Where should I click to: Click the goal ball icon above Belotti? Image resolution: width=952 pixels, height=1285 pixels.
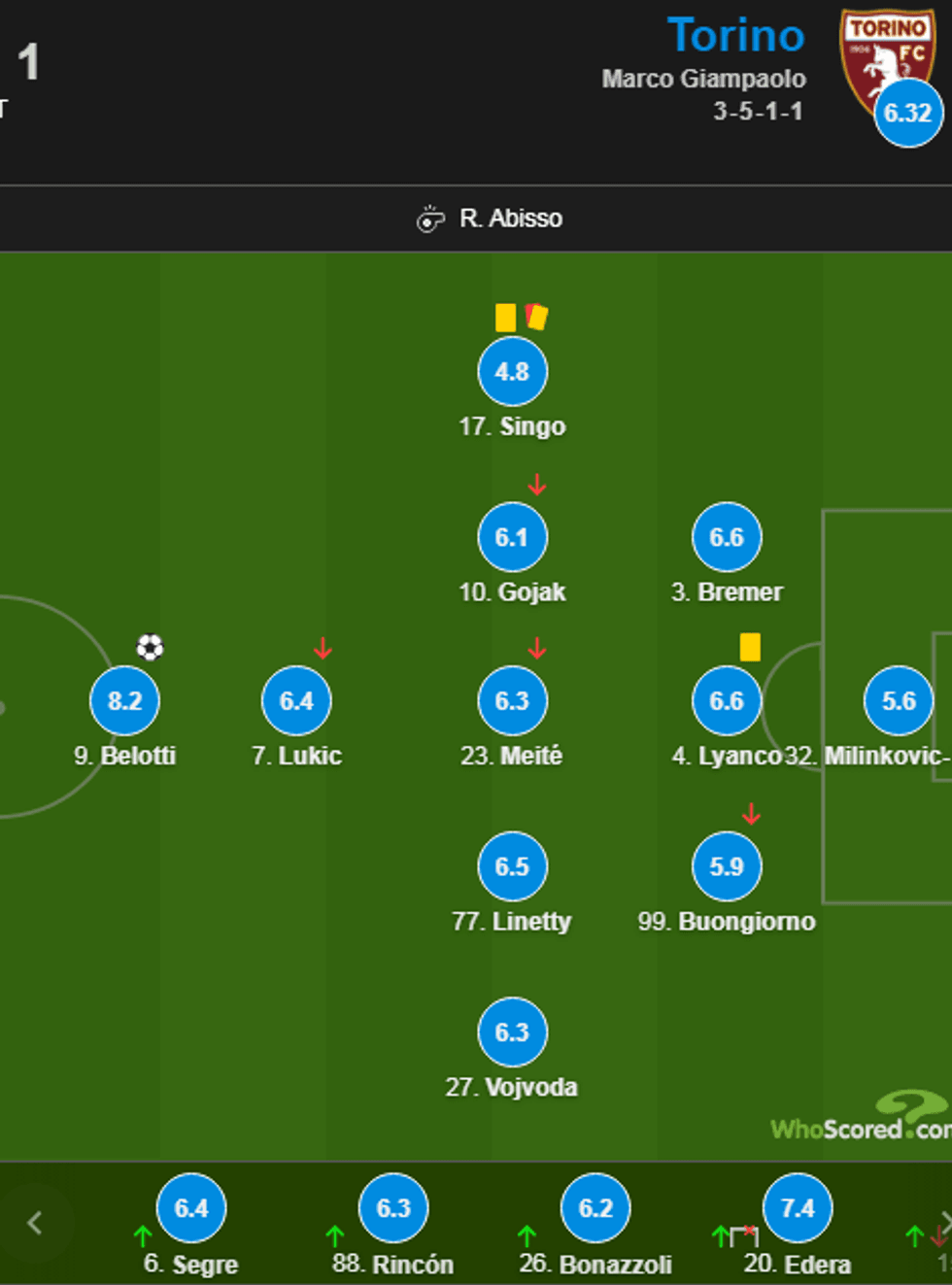150,647
